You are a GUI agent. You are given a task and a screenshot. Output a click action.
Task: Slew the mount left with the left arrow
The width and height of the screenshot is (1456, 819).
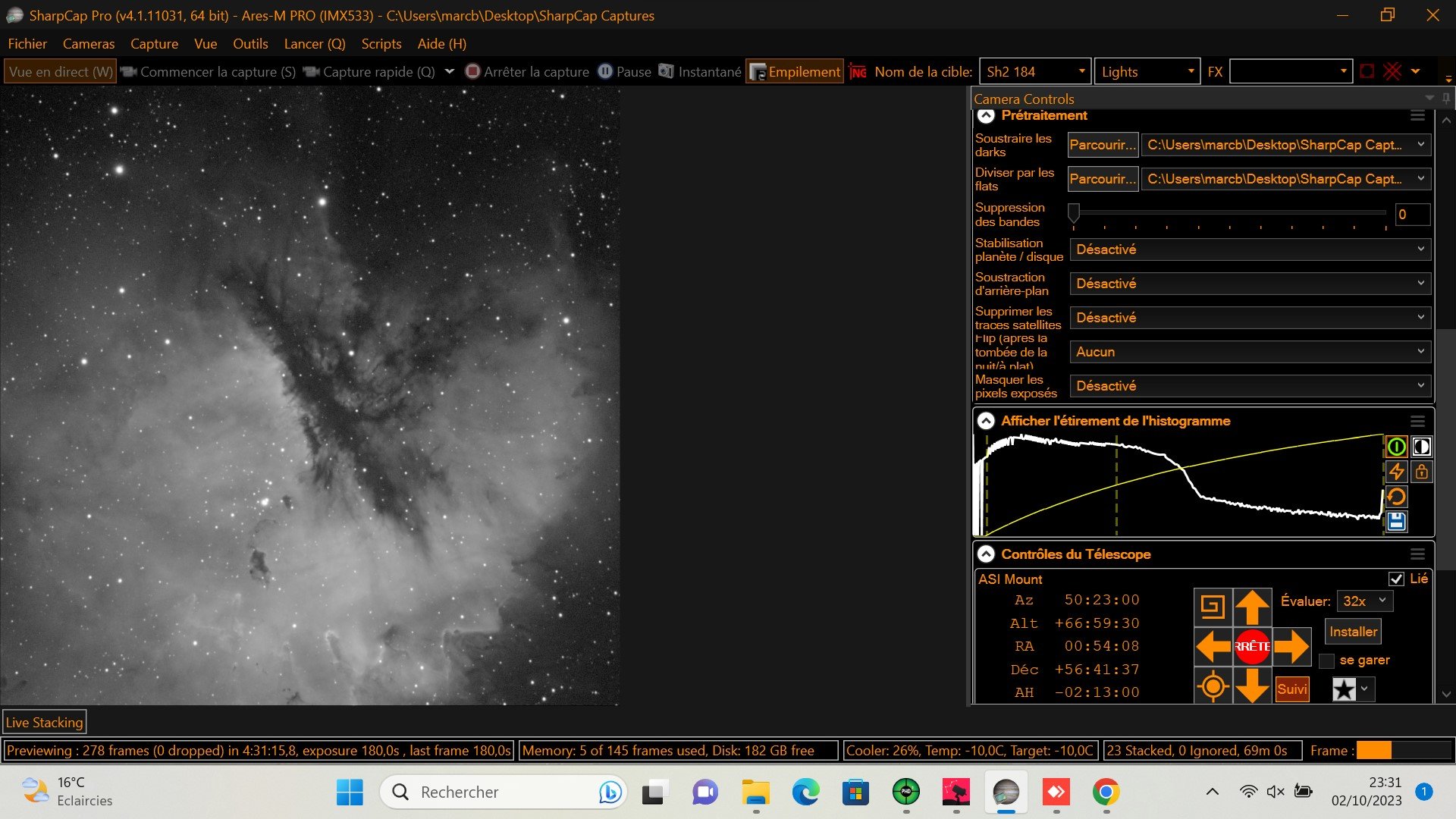pos(1213,647)
